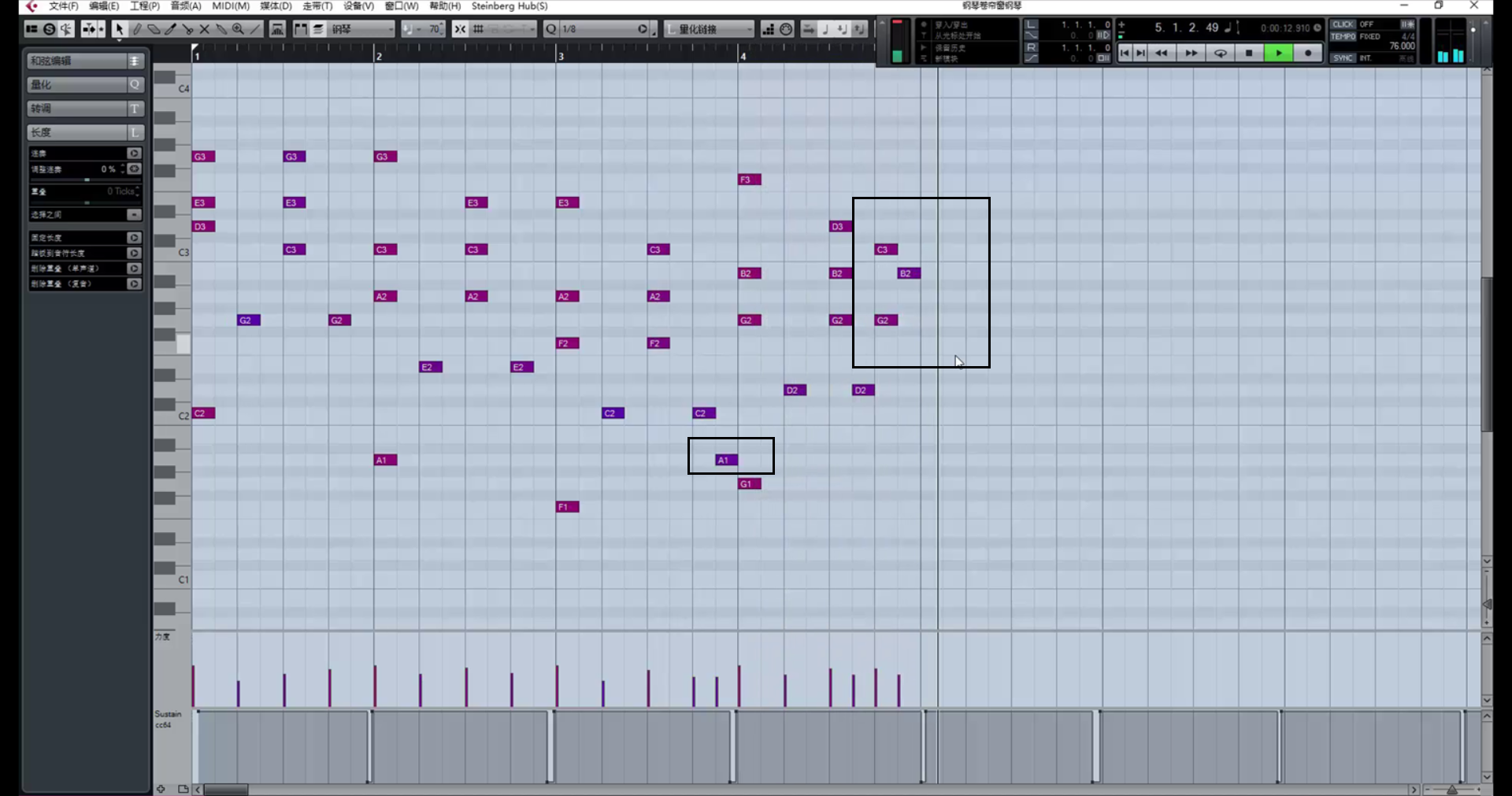This screenshot has width=1512, height=796.
Task: Open the 1/8 quantize preset dropdown
Action: [x=598, y=29]
